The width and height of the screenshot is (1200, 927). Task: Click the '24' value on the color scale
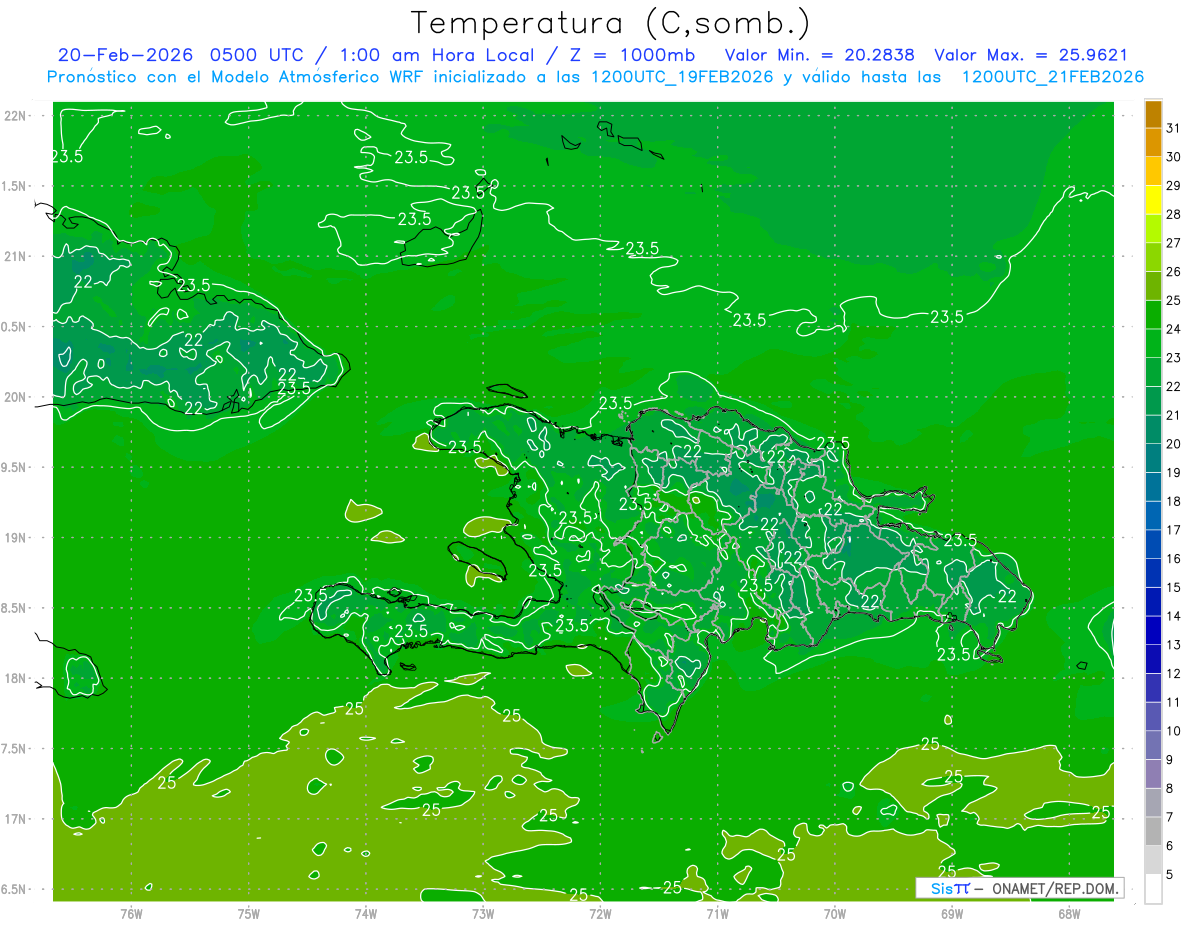click(x=1174, y=329)
